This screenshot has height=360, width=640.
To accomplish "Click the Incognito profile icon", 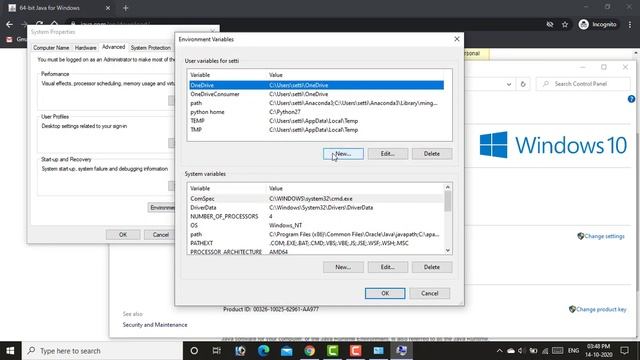I will coord(584,24).
